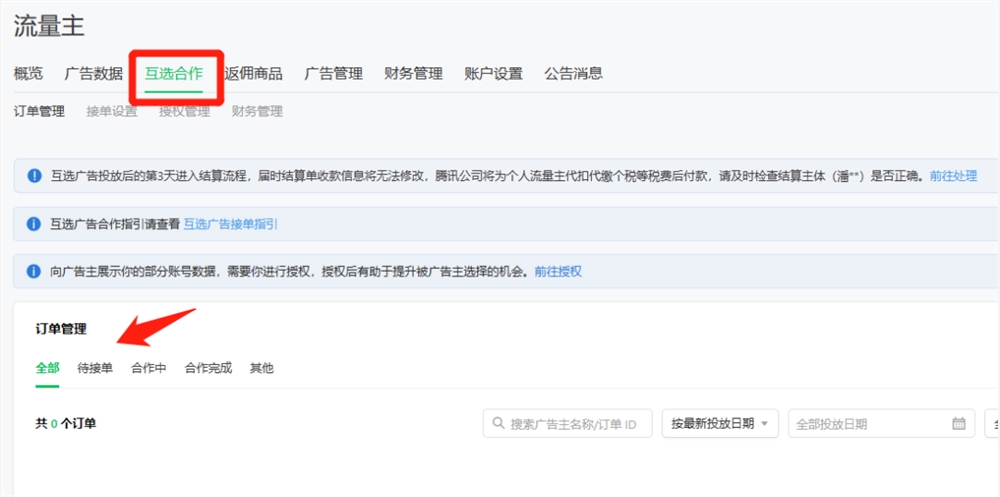Click the info icon in the authorization notice

click(x=34, y=271)
